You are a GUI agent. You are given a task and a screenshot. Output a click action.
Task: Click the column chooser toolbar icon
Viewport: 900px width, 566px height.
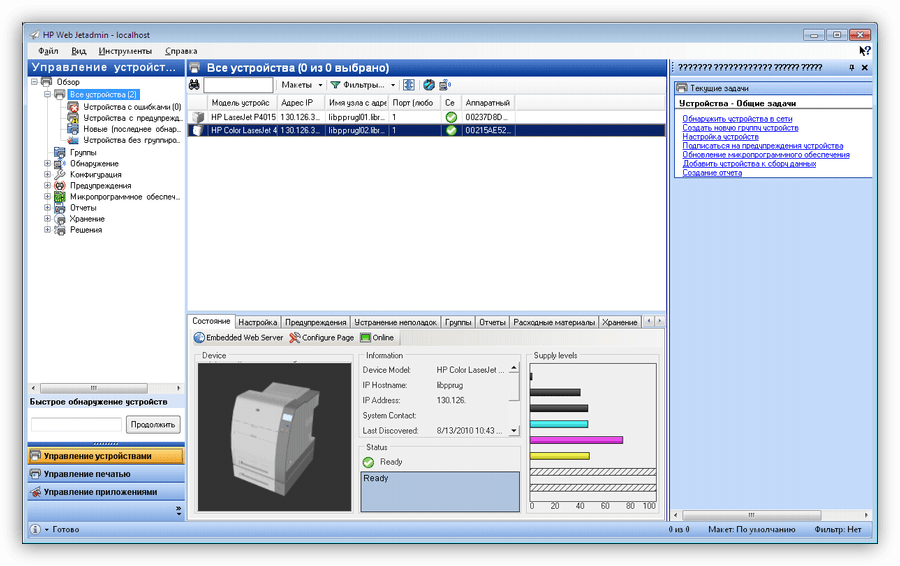pos(410,86)
